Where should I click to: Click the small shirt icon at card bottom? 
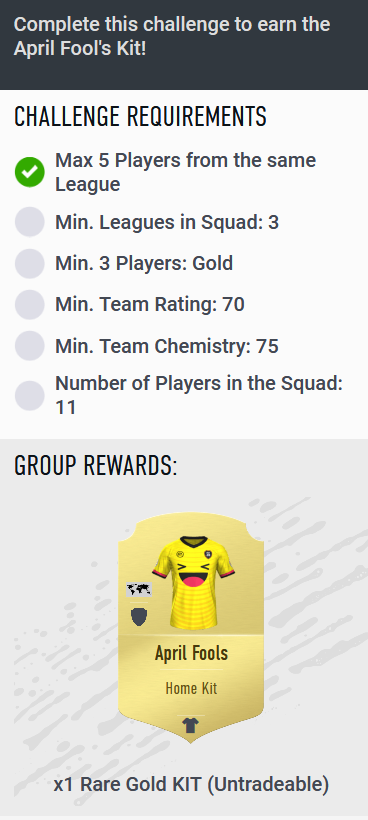(x=191, y=725)
